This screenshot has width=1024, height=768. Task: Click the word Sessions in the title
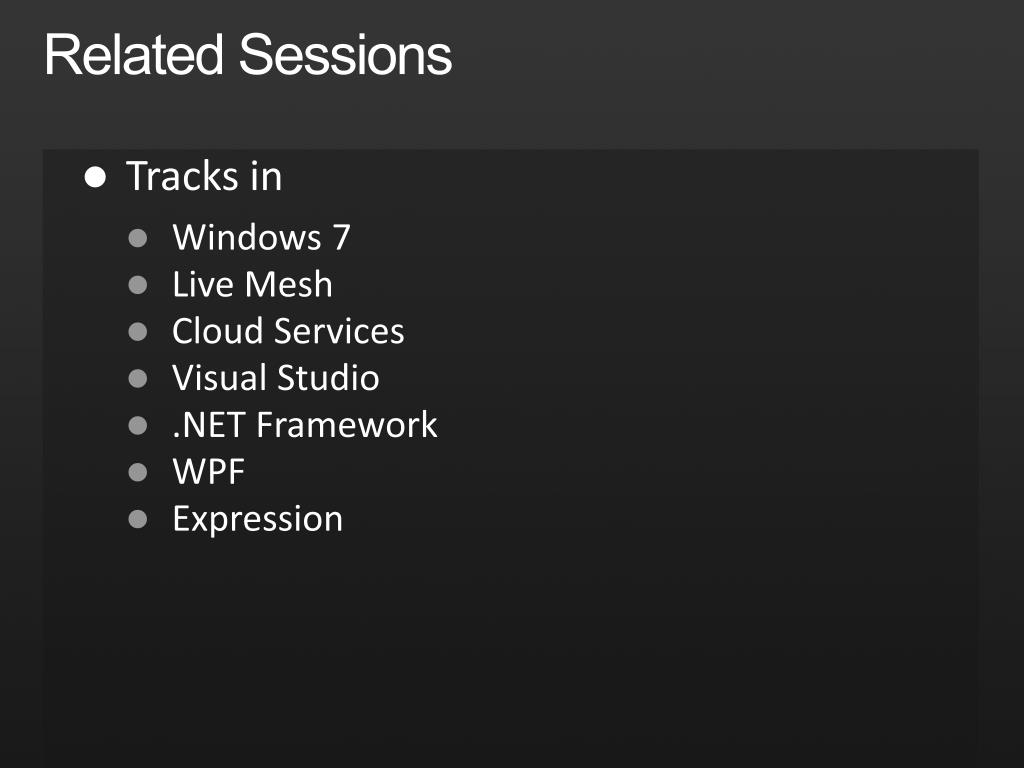coord(345,55)
